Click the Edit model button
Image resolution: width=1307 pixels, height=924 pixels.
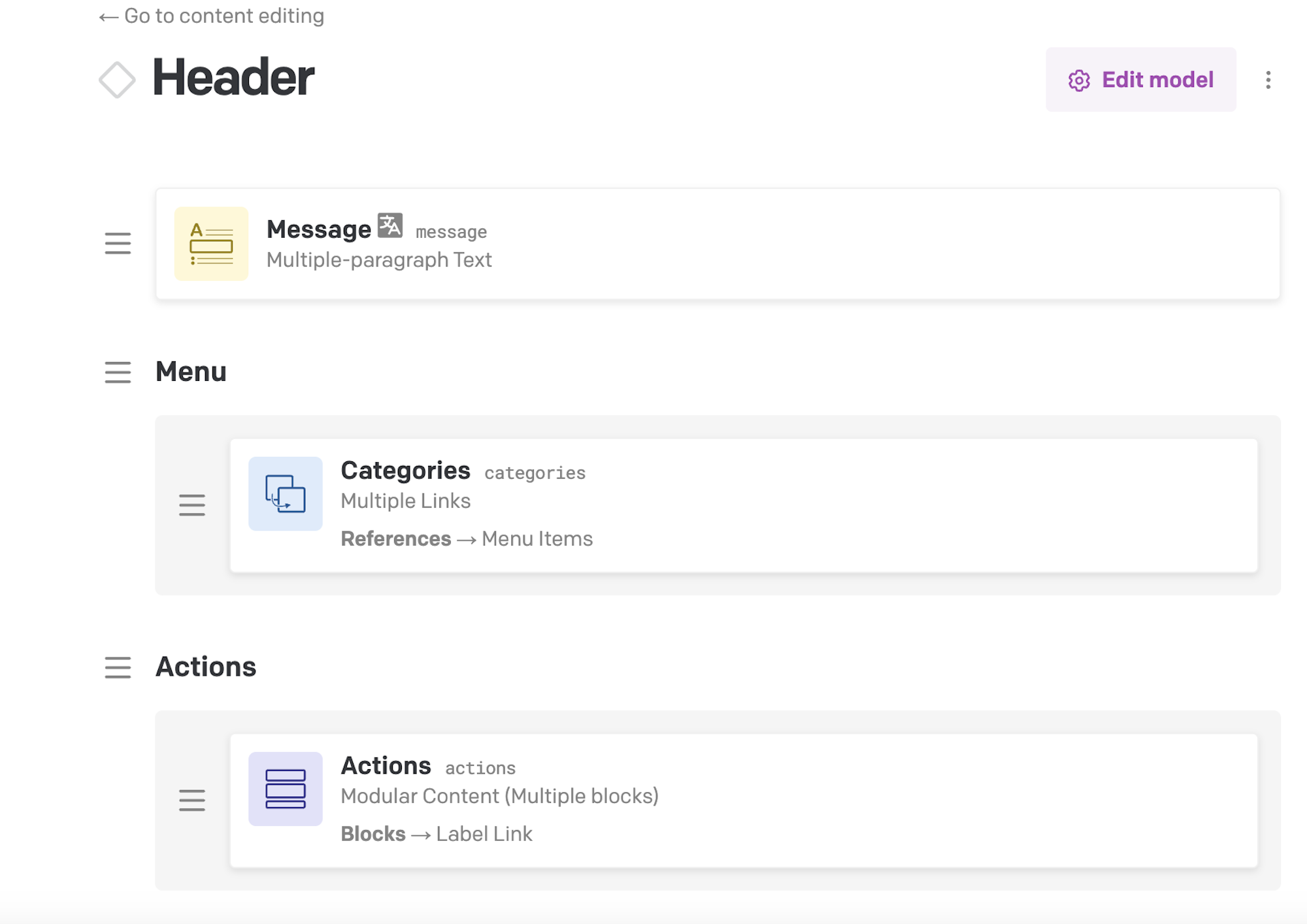tap(1141, 80)
